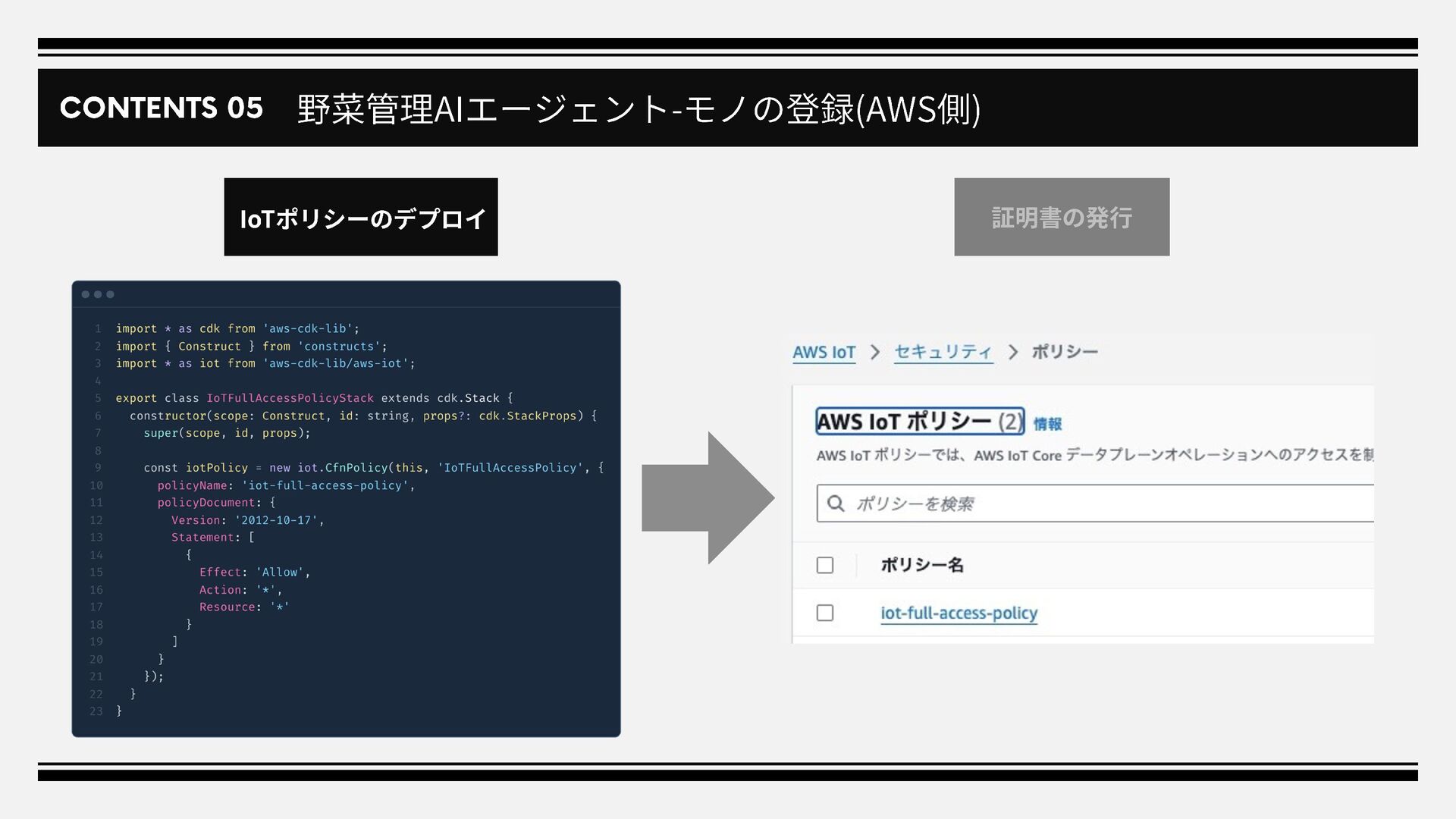
Task: Click the search magnifier icon
Action: pos(836,504)
